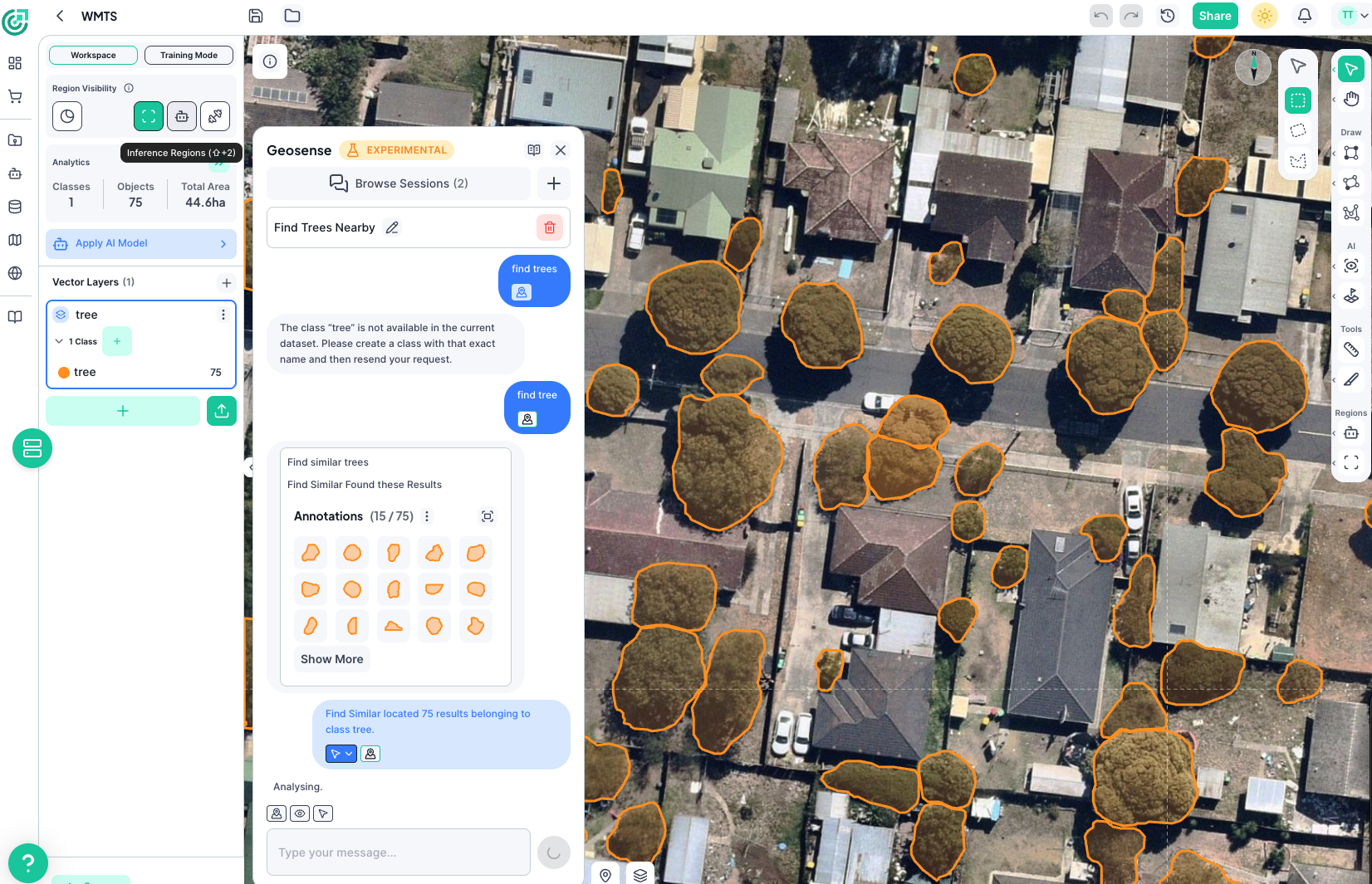Screen dimensions: 1372x884
Task: Select the first annotation thumbnail
Action: tap(311, 553)
